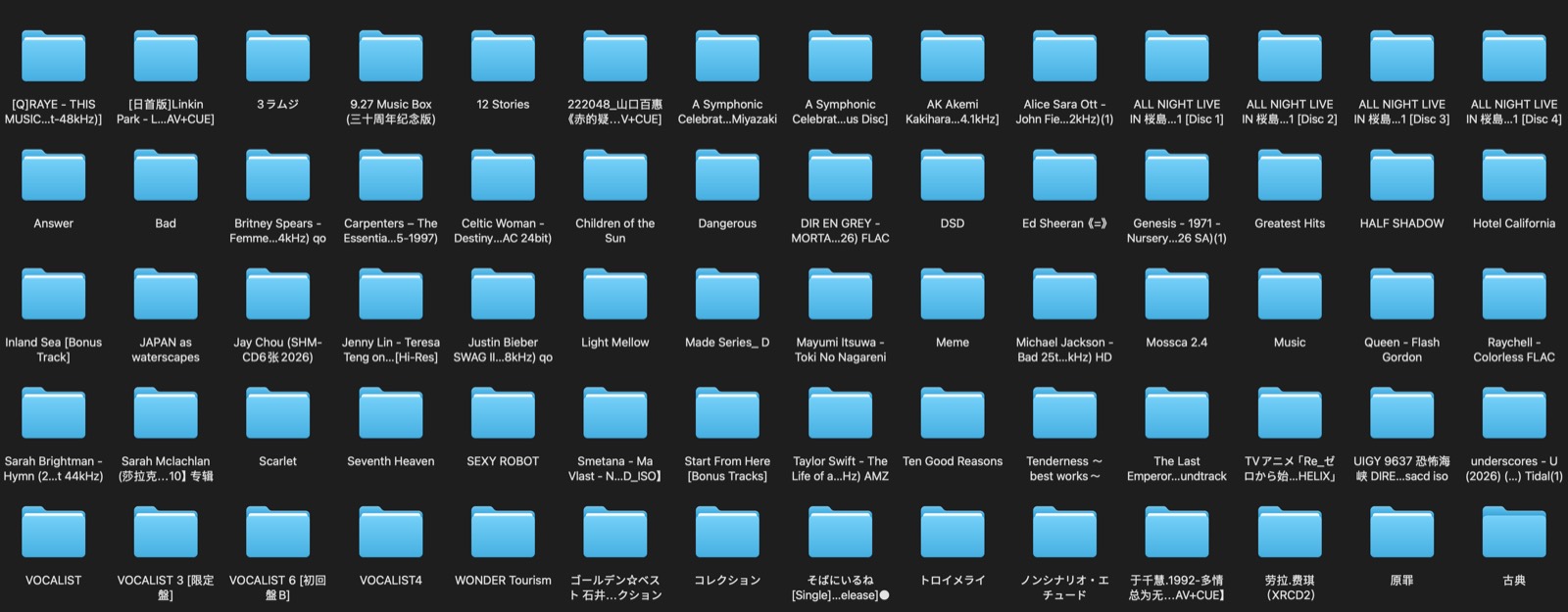Open the Greatest Hits folder icon
The image size is (1568, 612).
pos(1290,175)
